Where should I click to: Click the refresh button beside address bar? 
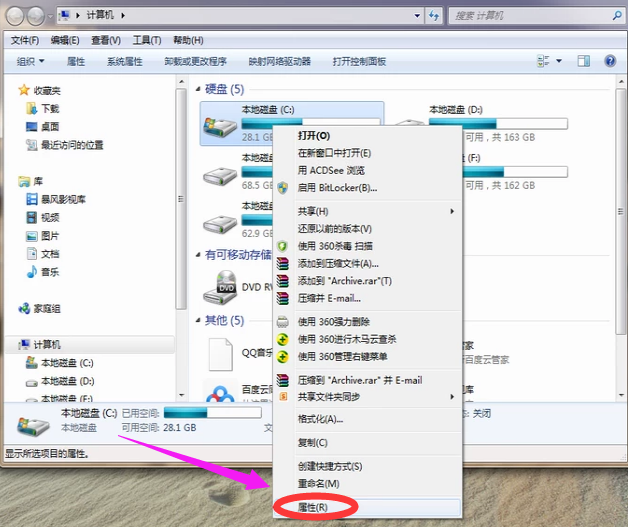pyautogui.click(x=434, y=16)
